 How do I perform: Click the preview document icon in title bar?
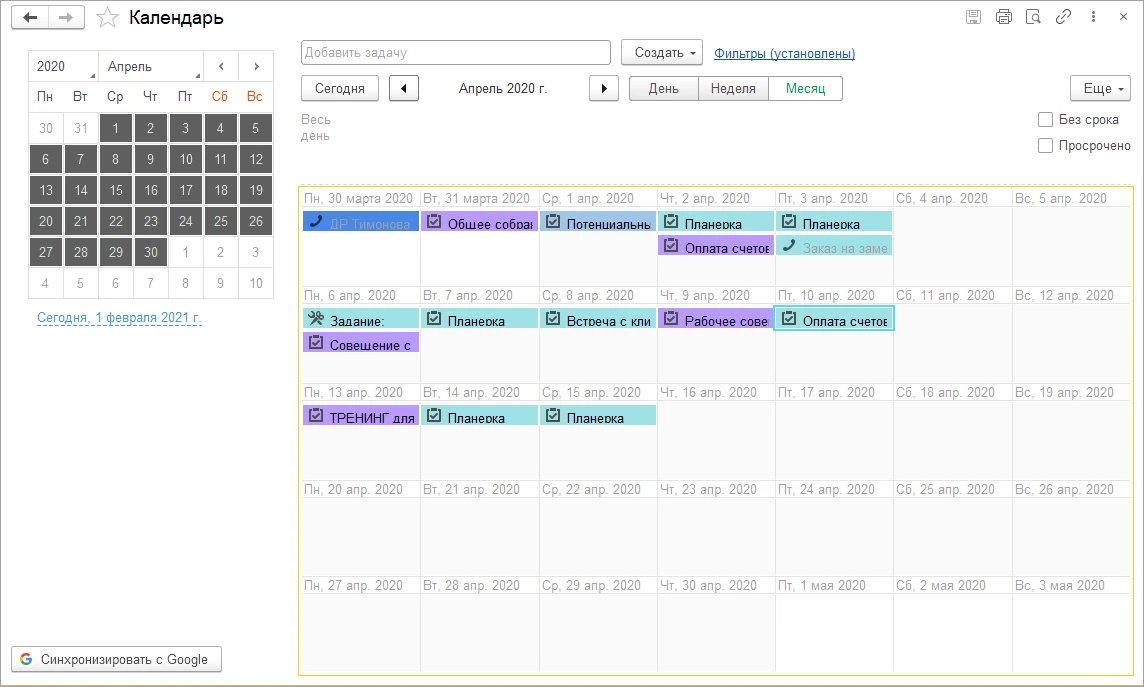pos(1033,17)
